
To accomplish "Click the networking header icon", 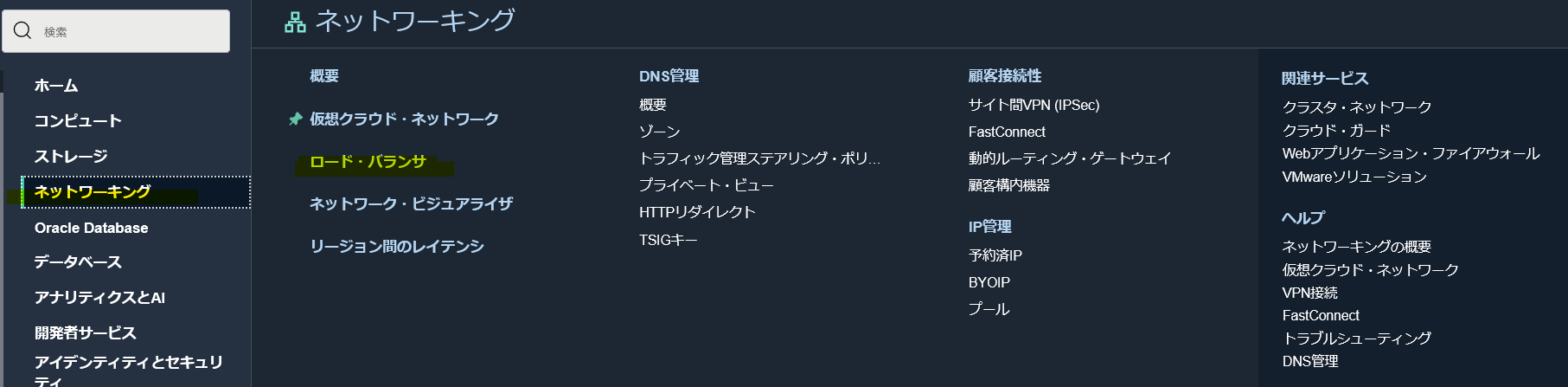I will (295, 22).
